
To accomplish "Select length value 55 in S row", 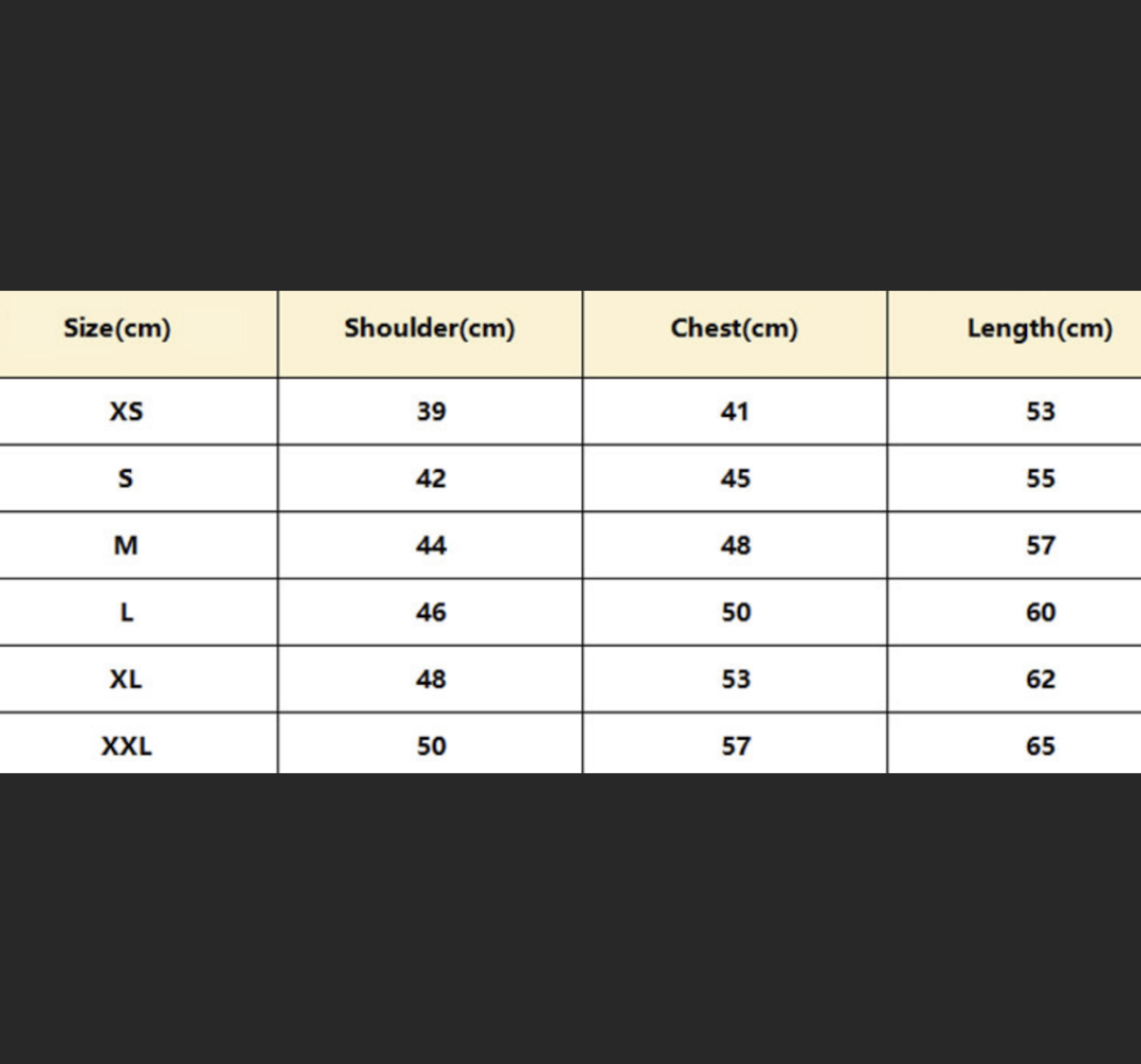I will [x=1041, y=478].
